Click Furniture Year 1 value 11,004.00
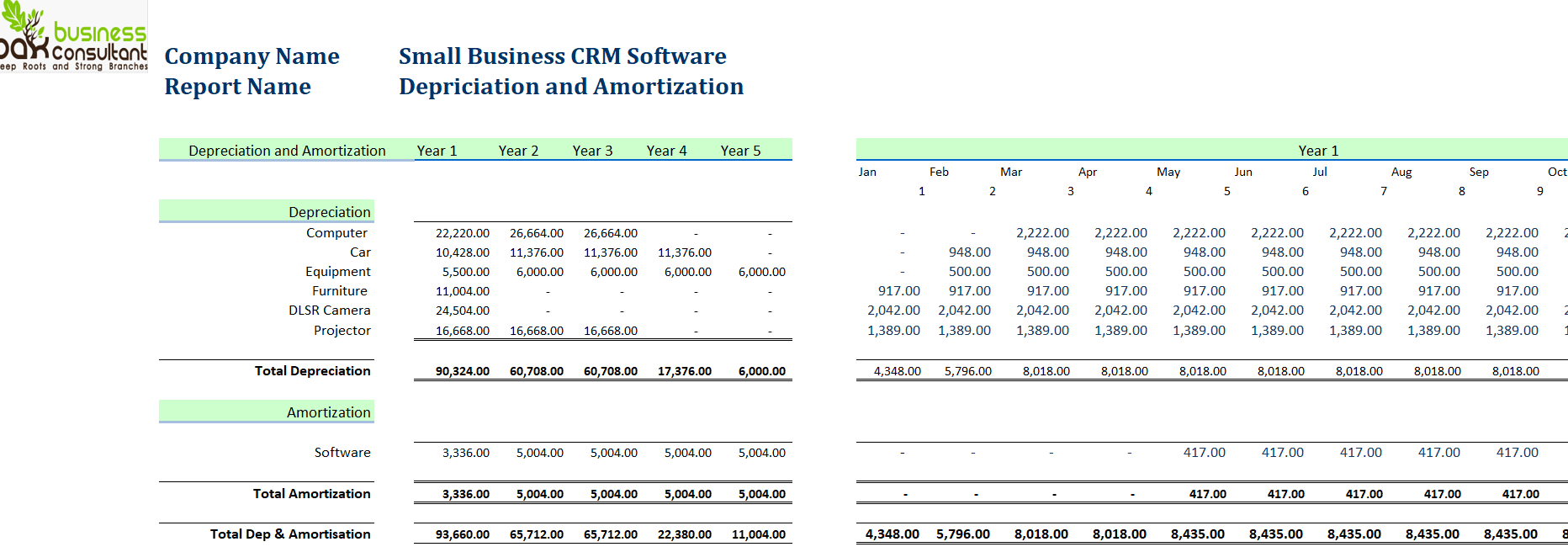1568x547 pixels. (x=462, y=291)
